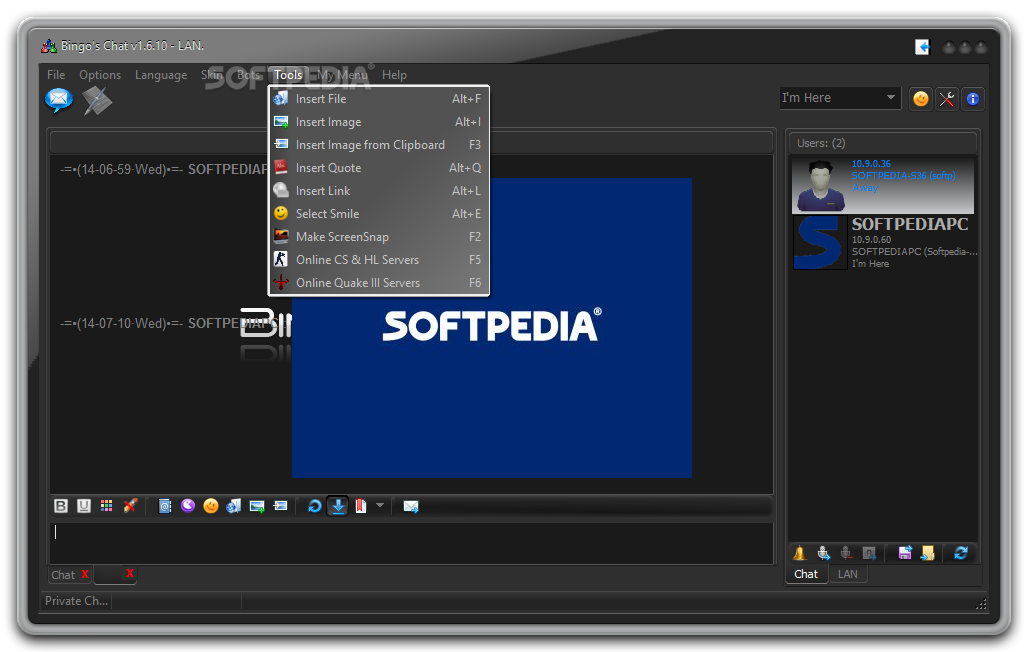This screenshot has width=1028, height=652.
Task: Click the address book @ icon
Action: (x=165, y=506)
